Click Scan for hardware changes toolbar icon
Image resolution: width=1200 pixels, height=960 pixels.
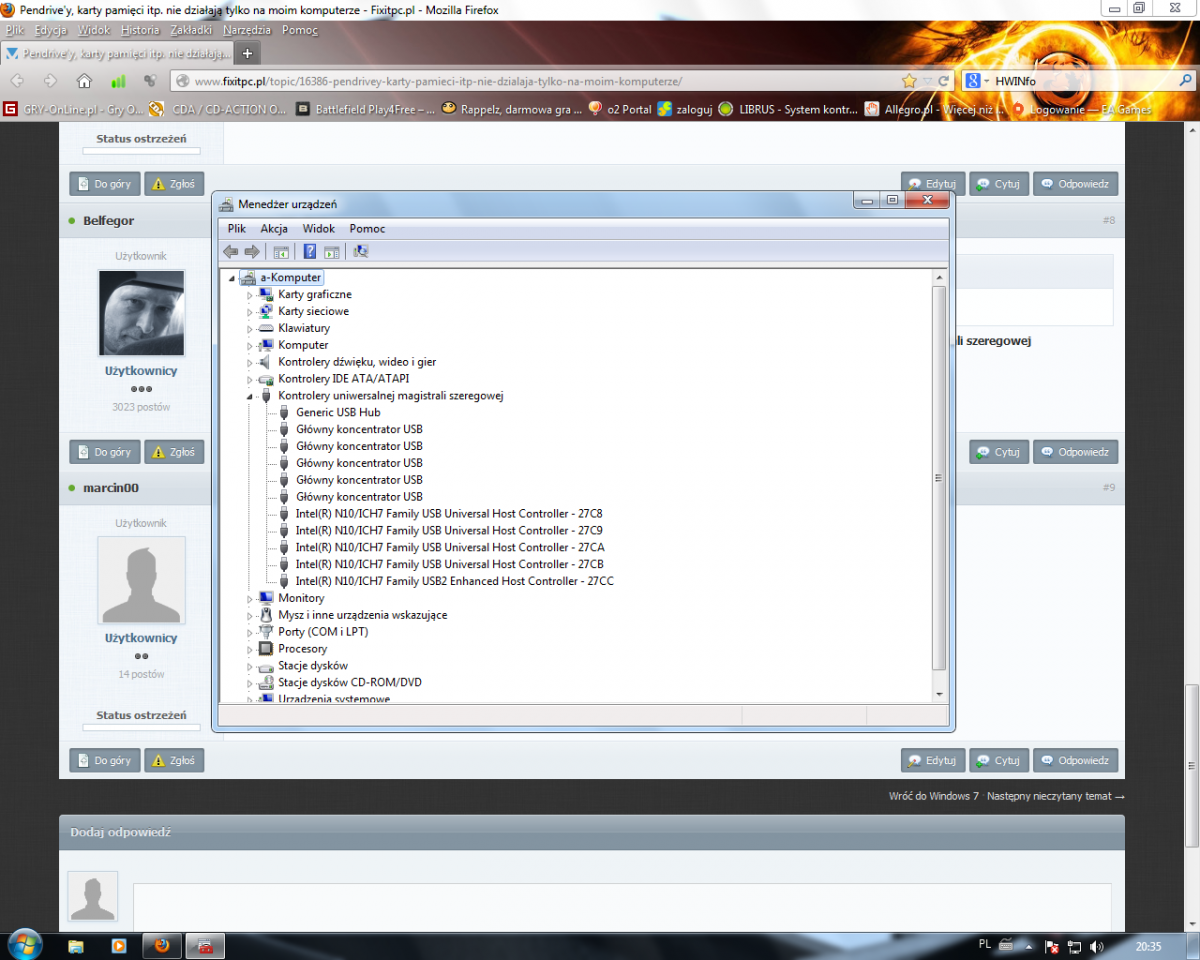[x=361, y=252]
